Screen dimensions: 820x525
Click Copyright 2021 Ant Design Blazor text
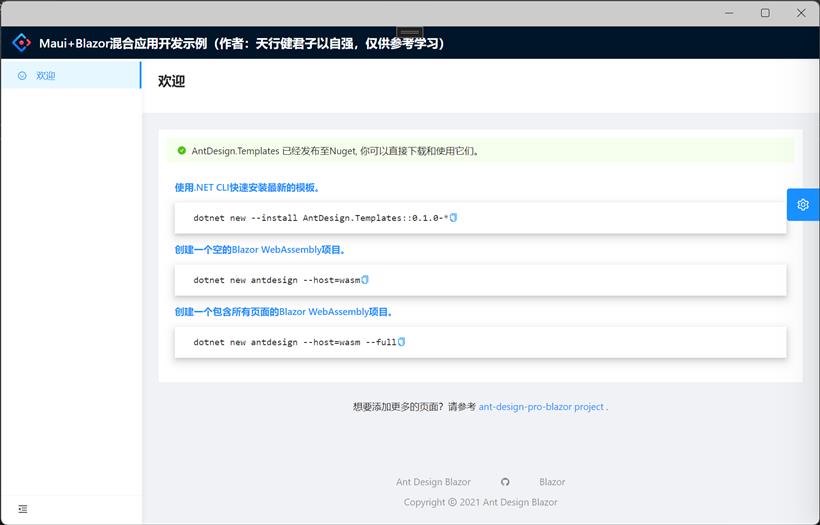click(x=481, y=503)
